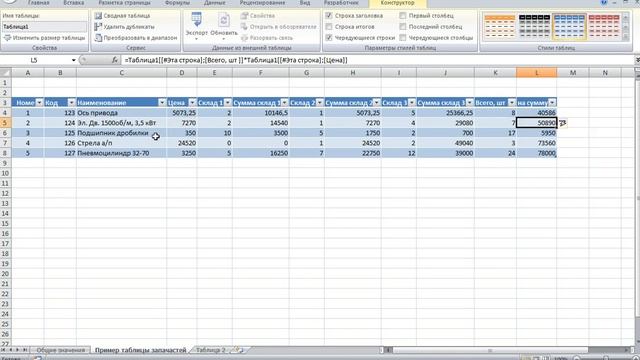640x360 pixels.
Task: Enable the Последний столбец checkbox
Action: point(403,27)
